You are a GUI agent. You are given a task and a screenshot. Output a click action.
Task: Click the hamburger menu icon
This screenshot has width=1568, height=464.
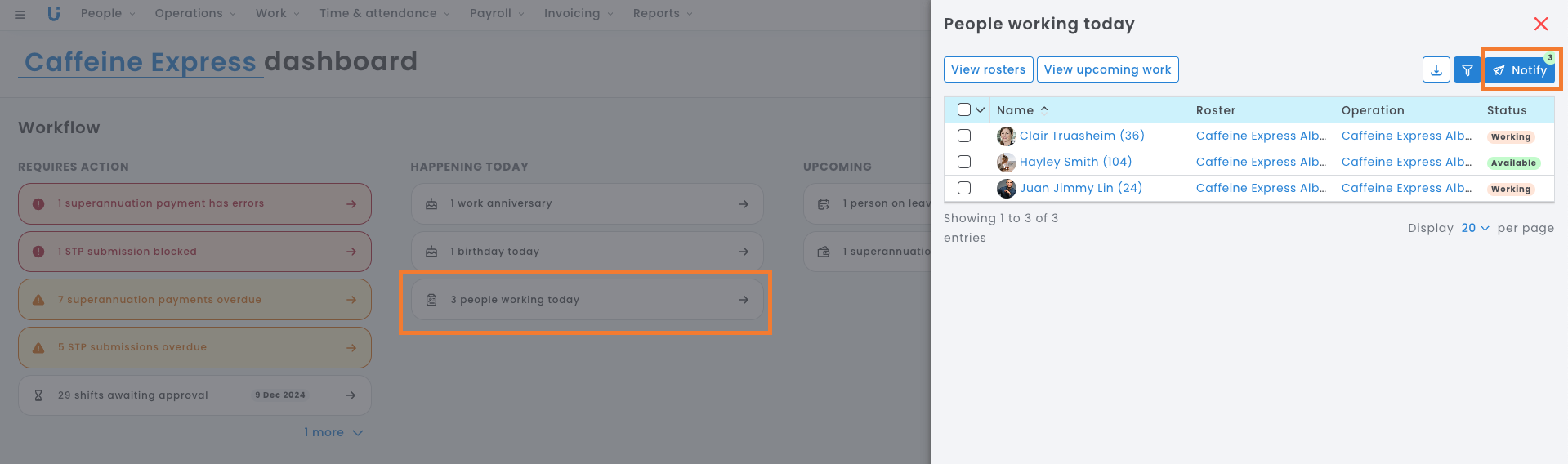pos(20,14)
